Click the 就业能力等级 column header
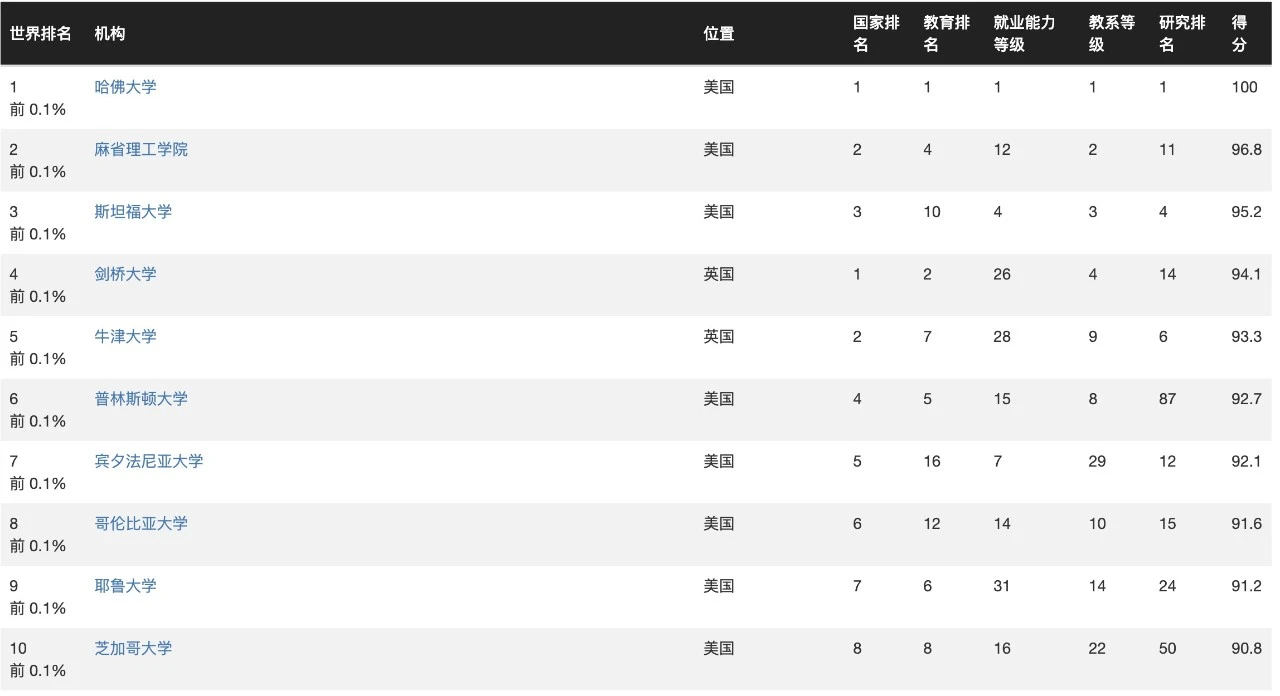This screenshot has height=696, width=1280. [1024, 34]
